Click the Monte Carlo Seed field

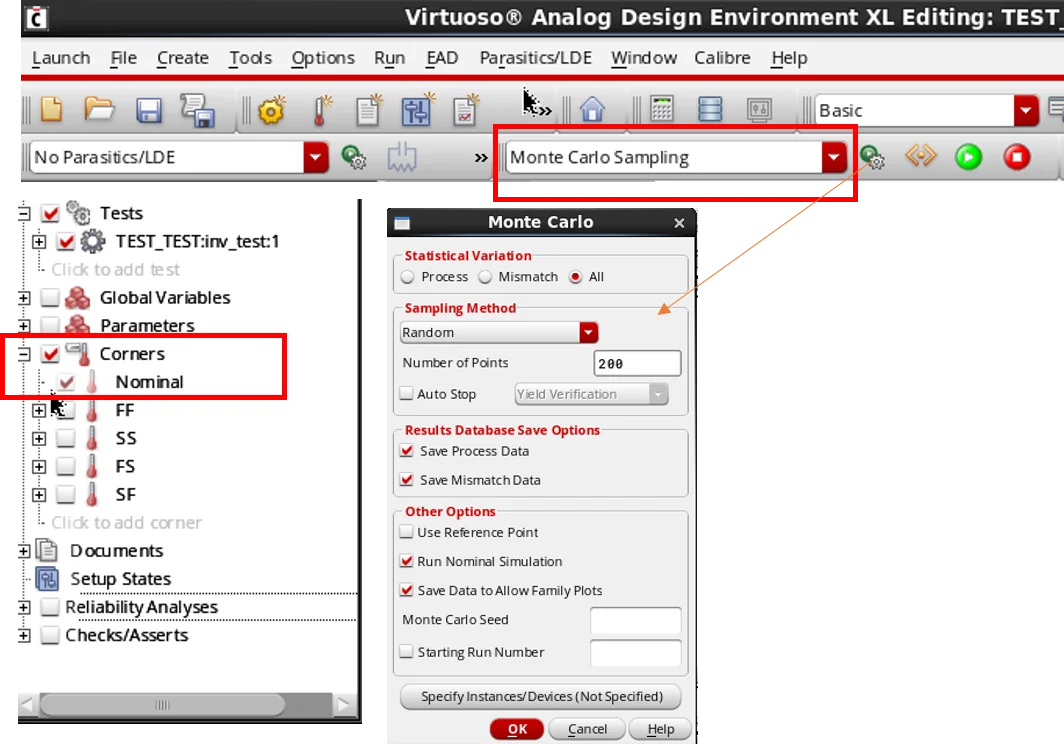tap(635, 620)
